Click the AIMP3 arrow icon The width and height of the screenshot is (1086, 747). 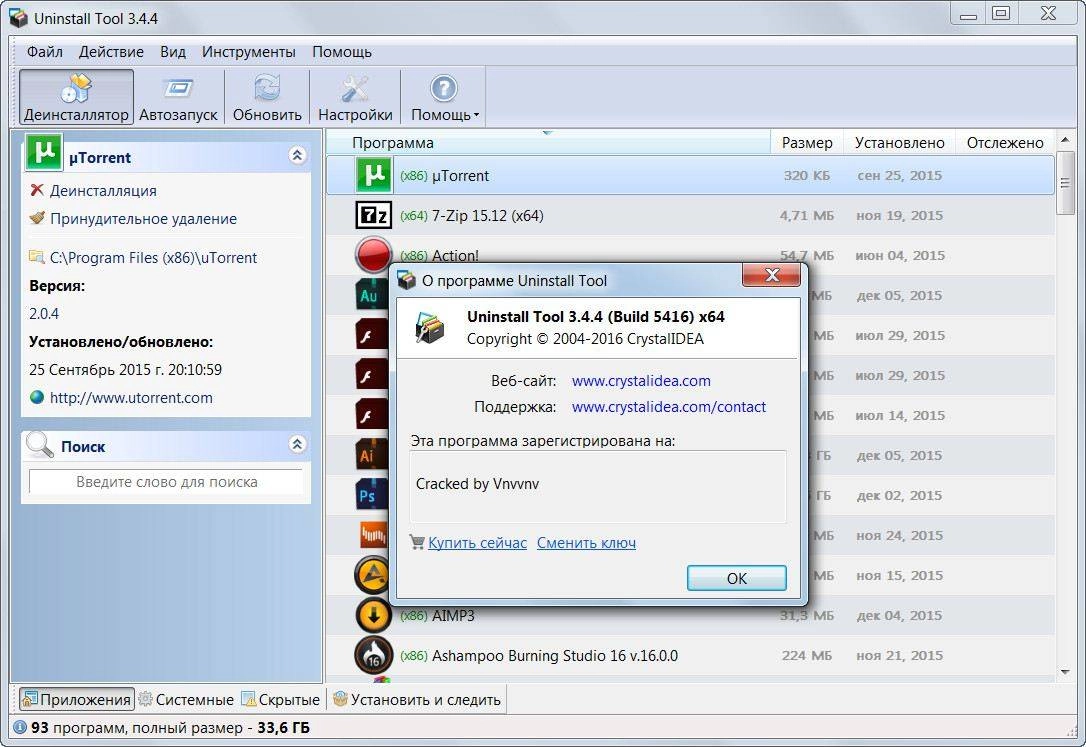pos(373,615)
